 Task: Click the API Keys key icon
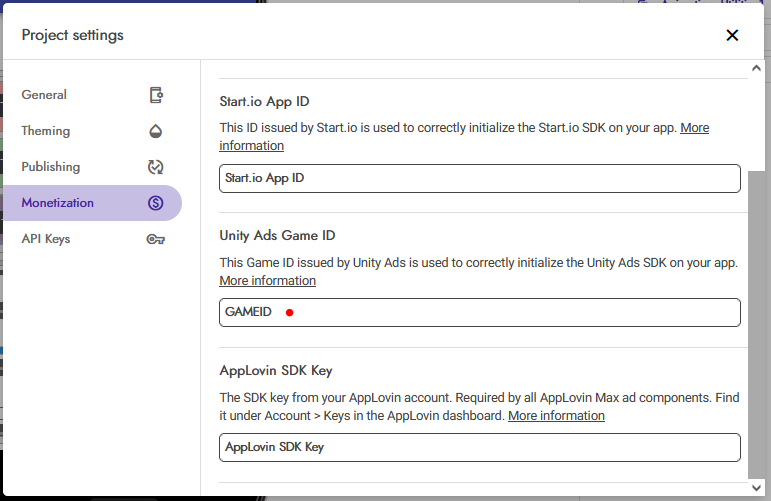point(156,239)
